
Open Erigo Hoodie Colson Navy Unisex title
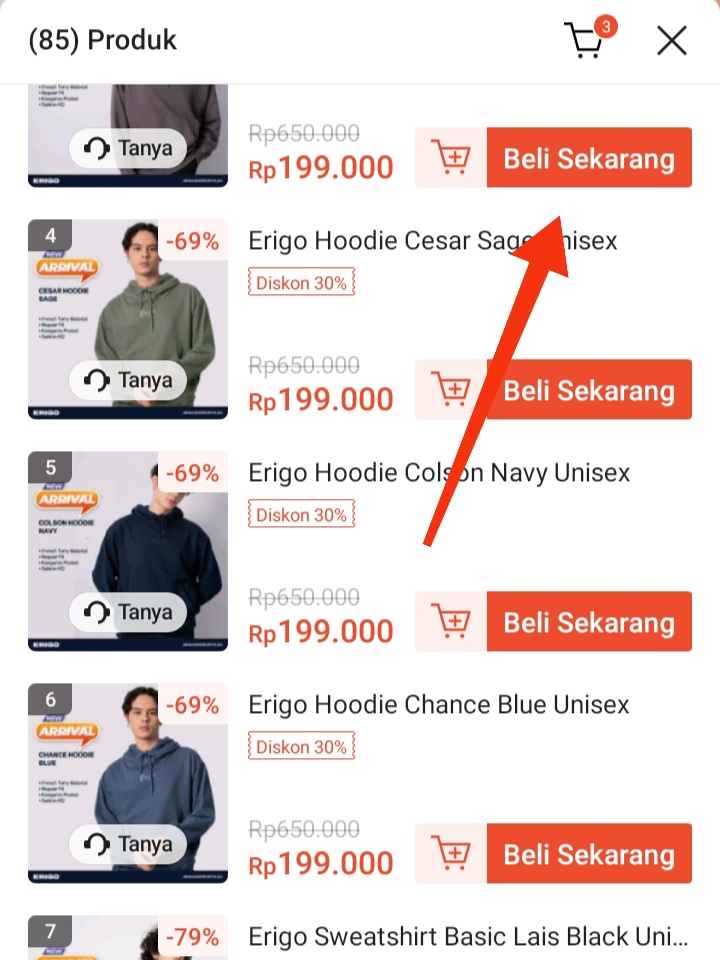pos(439,473)
